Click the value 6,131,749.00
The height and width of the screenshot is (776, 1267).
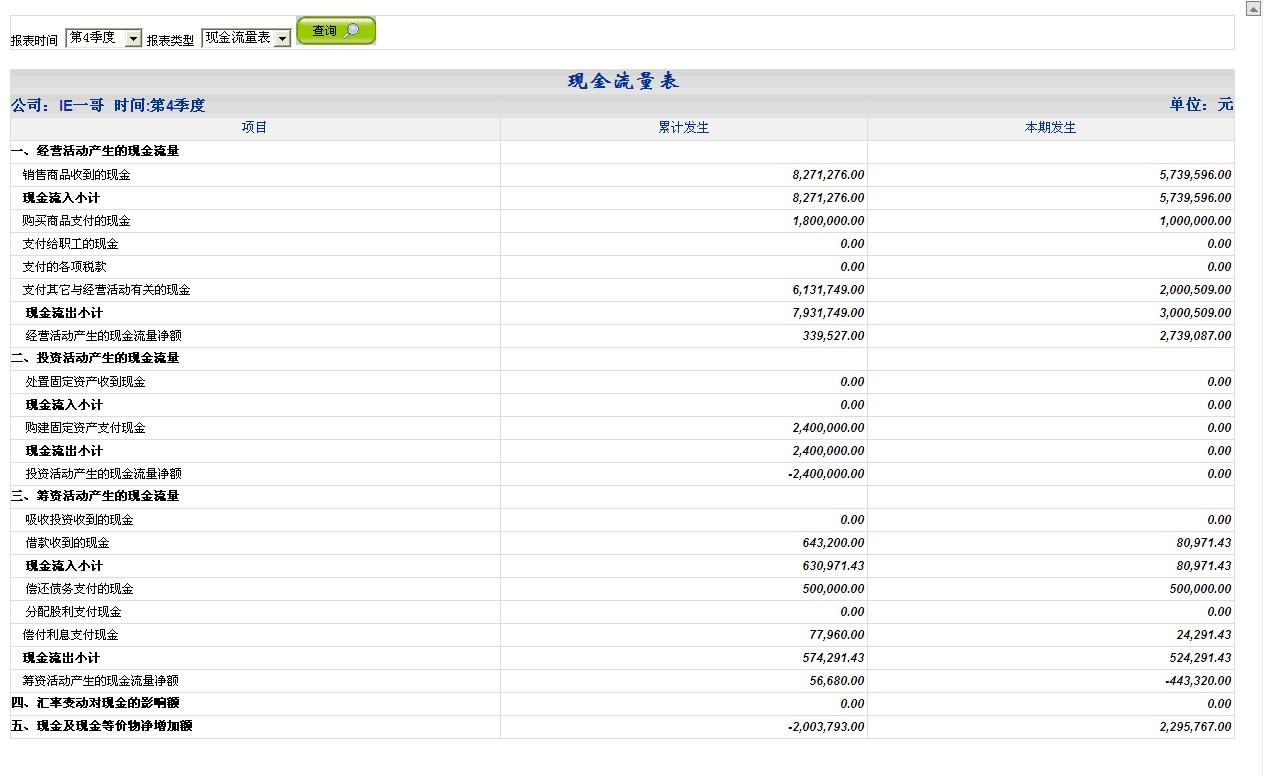coord(828,290)
